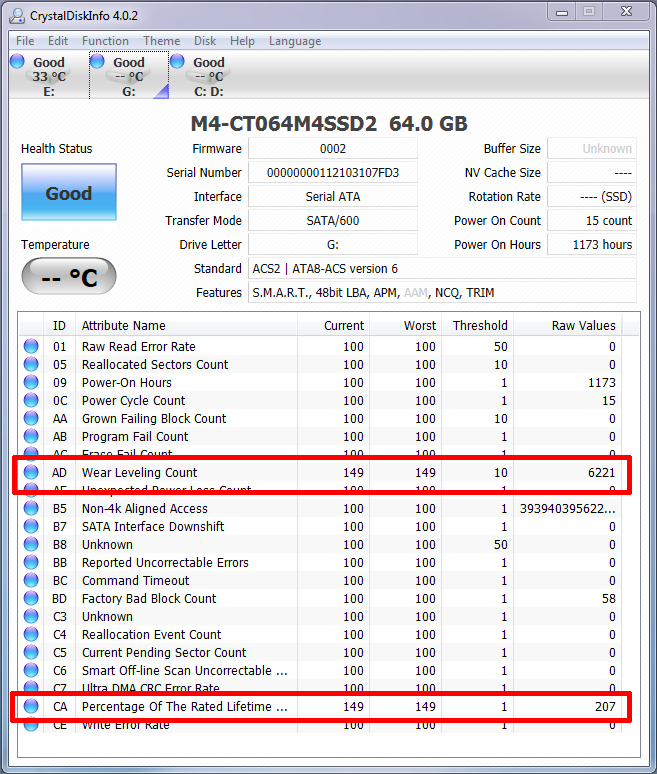Click the Rotation Rate field showing (SSD)
Image resolution: width=657 pixels, height=774 pixels.
(x=592, y=196)
